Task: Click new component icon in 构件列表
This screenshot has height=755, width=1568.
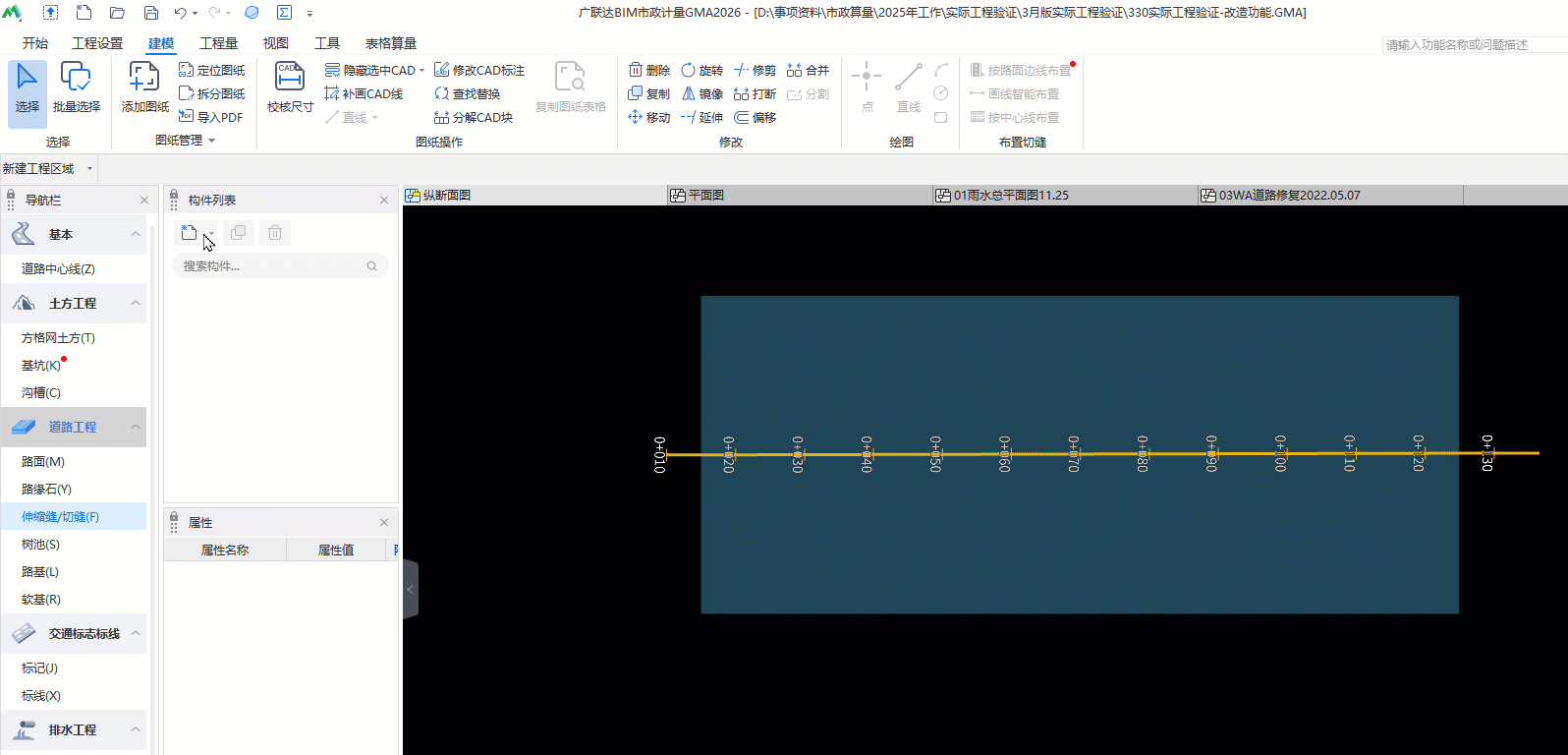Action: point(189,233)
